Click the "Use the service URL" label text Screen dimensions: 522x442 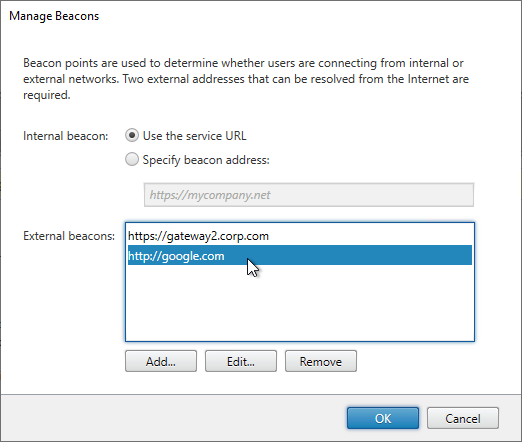point(195,136)
